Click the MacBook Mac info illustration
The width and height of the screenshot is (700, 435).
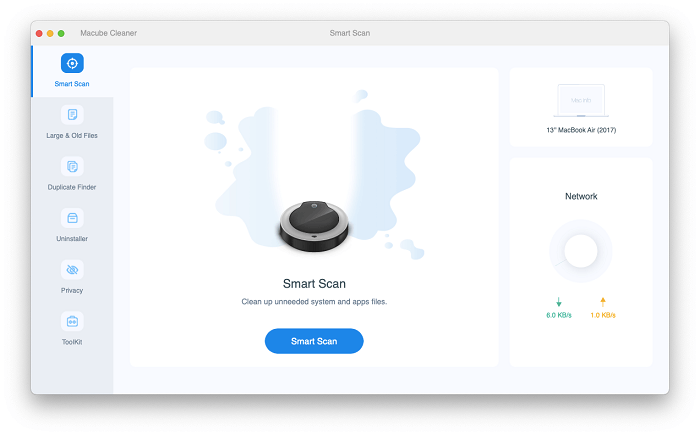(581, 100)
